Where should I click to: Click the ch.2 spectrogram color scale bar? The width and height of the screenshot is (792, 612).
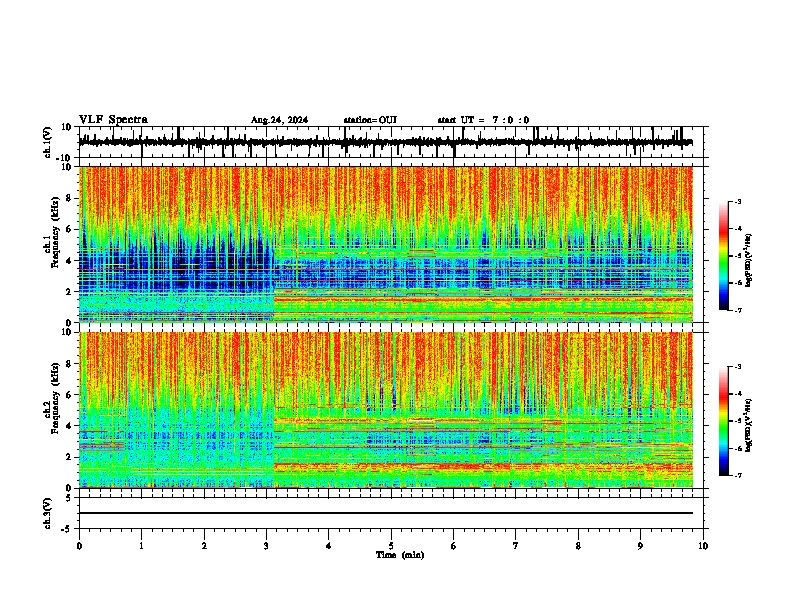[x=724, y=421]
